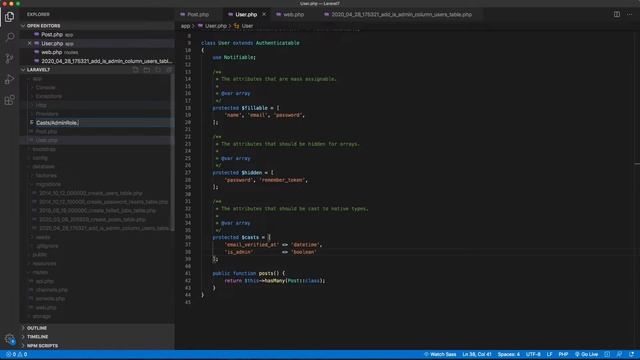
Task: Open create_failed_jobs_table.php migration file
Action: 98,211
